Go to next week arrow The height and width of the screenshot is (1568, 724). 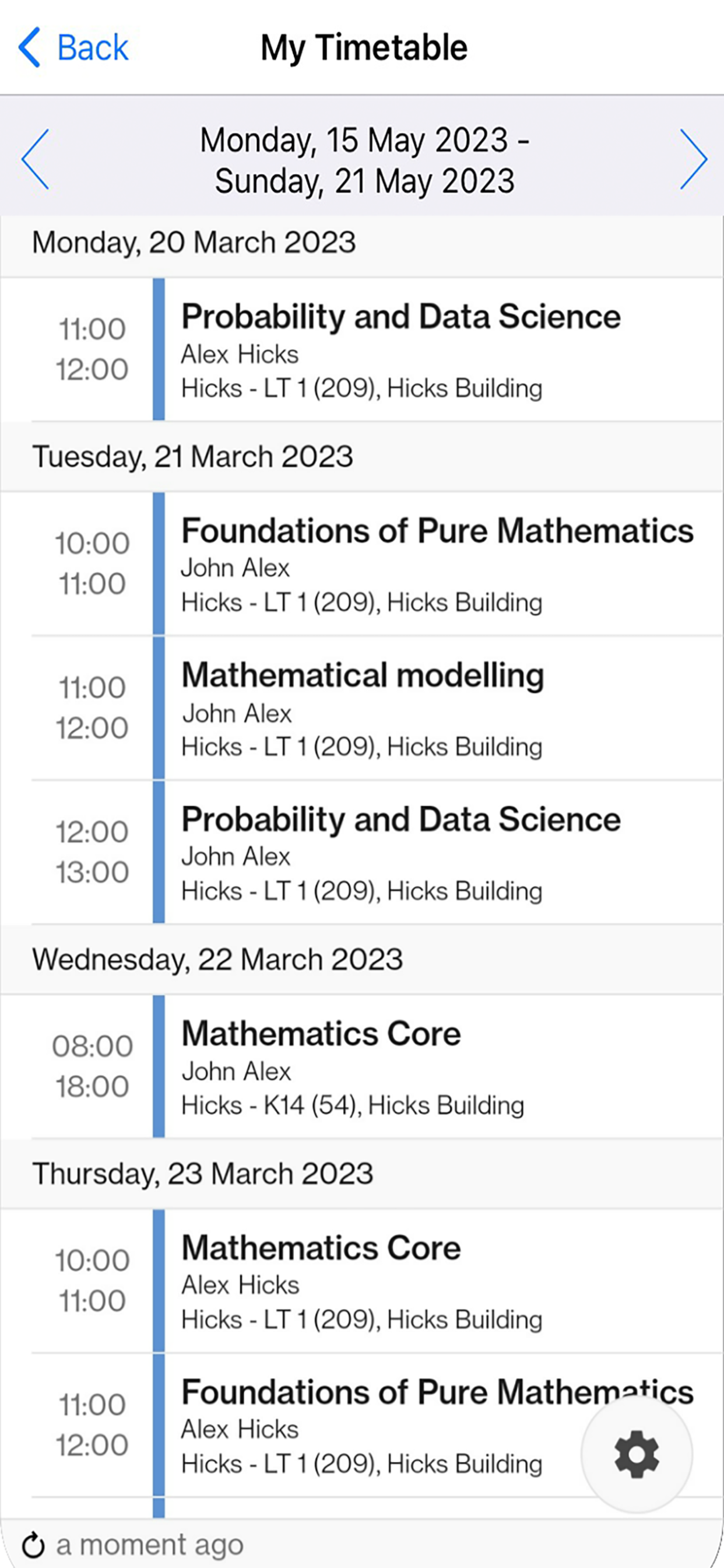694,159
